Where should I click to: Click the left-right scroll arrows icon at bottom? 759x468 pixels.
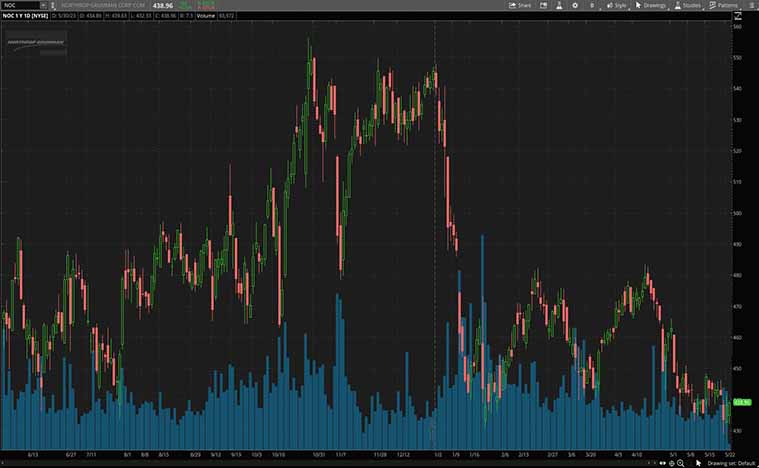click(662, 464)
